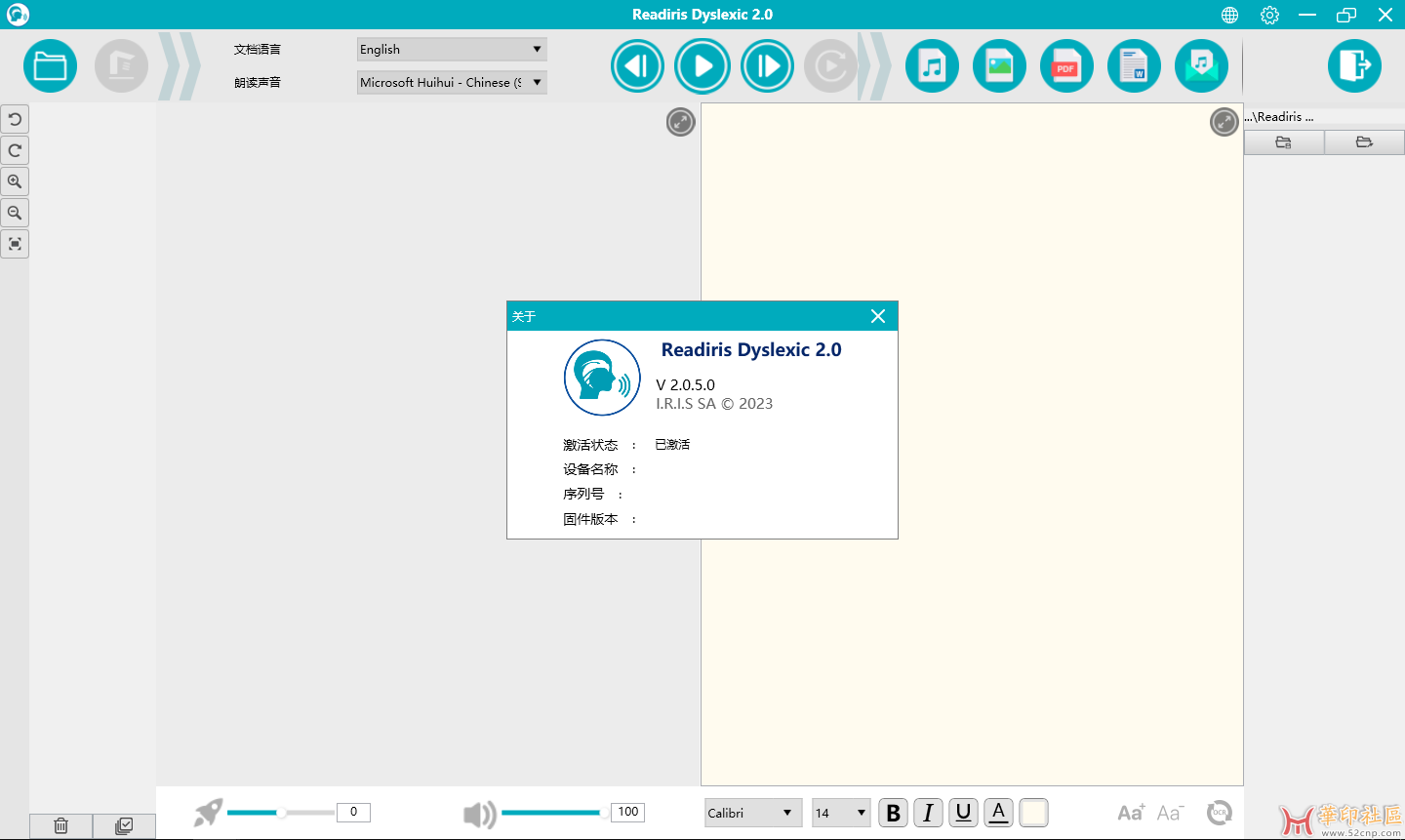The height and width of the screenshot is (840, 1405).
Task: Click the Readiris path label in right panel
Action: point(1279,116)
